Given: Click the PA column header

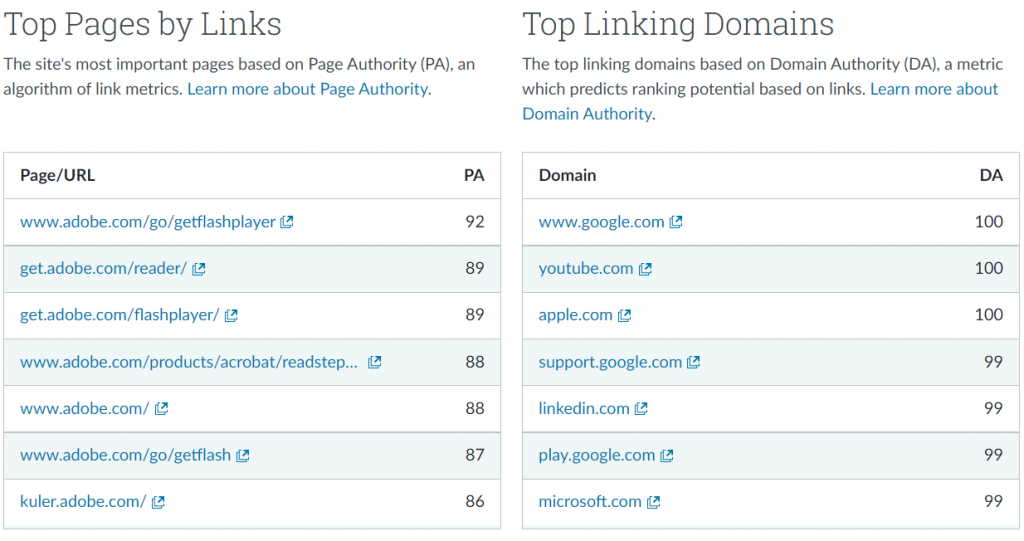Looking at the screenshot, I should pos(474,175).
